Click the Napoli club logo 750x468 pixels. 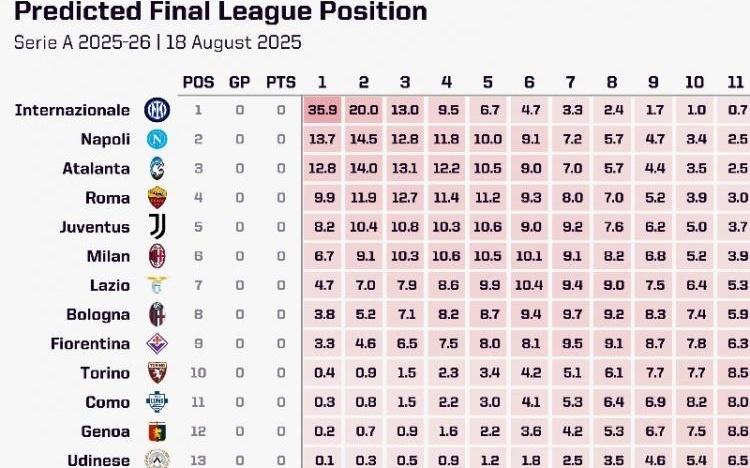[x=157, y=139]
